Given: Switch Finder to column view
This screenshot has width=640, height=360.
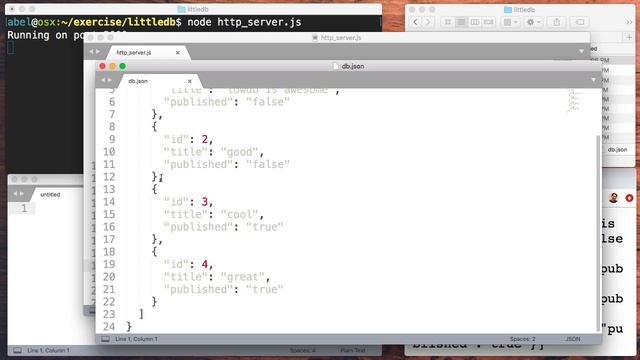Looking at the screenshot, I should pyautogui.click(x=475, y=22).
